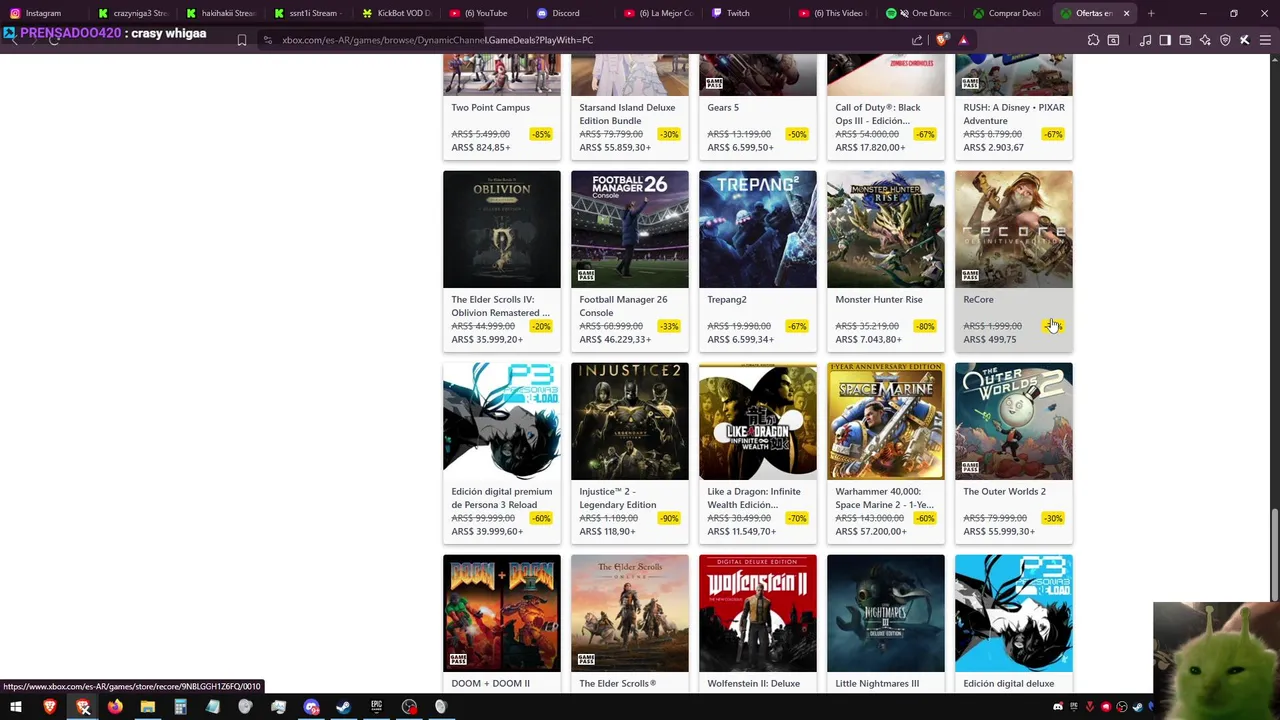1280x720 pixels.
Task: Open the Gears 5 game link
Action: click(x=723, y=107)
